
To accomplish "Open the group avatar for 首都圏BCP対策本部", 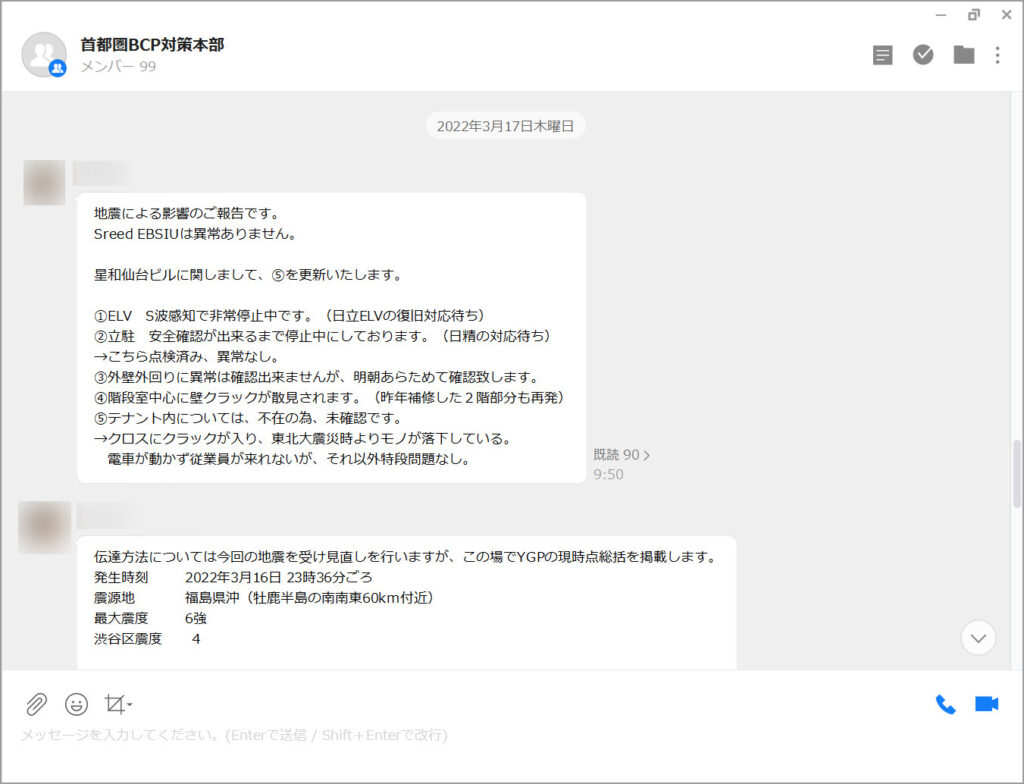I will [x=43, y=55].
